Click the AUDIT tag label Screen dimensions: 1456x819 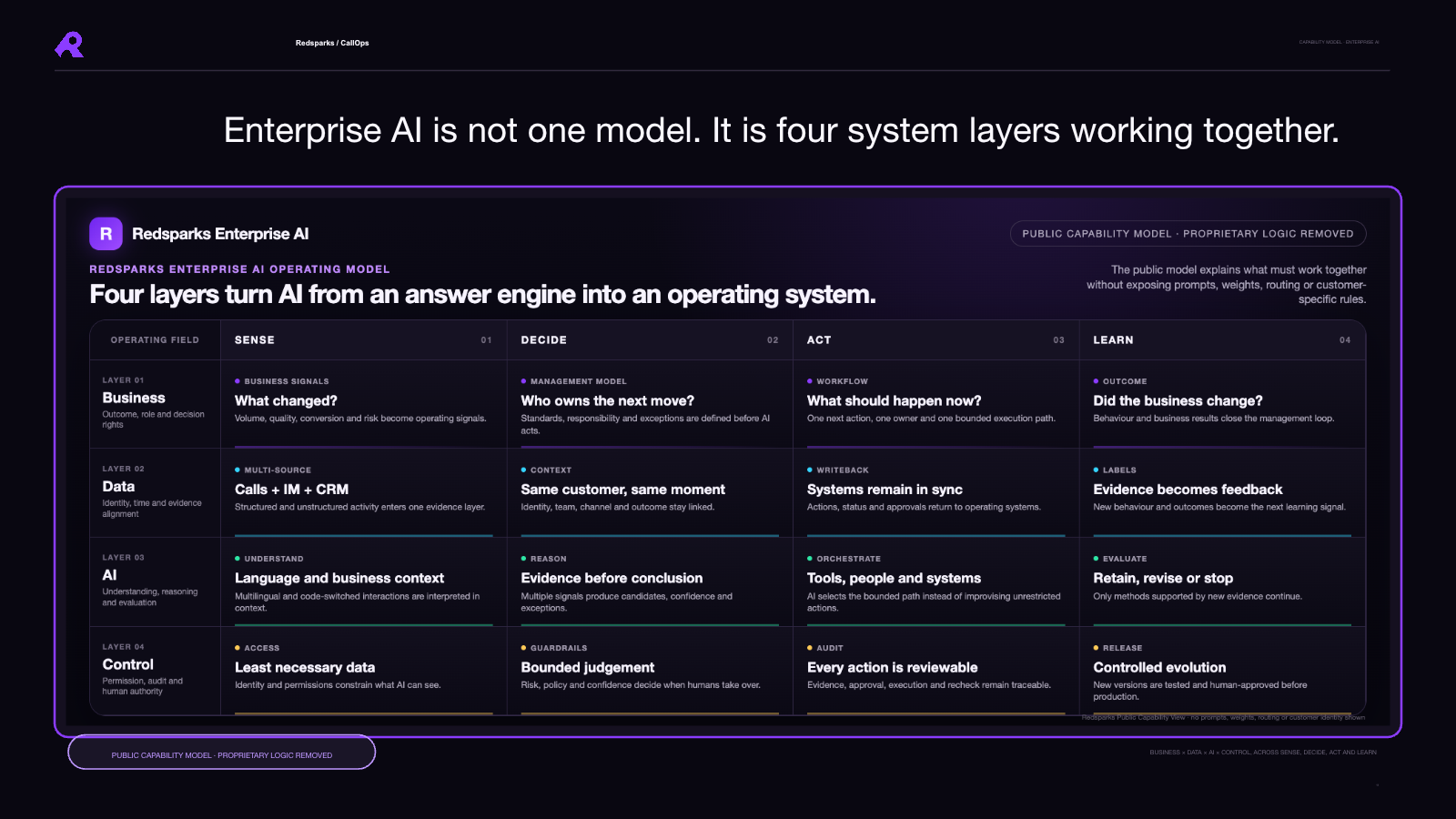point(830,648)
